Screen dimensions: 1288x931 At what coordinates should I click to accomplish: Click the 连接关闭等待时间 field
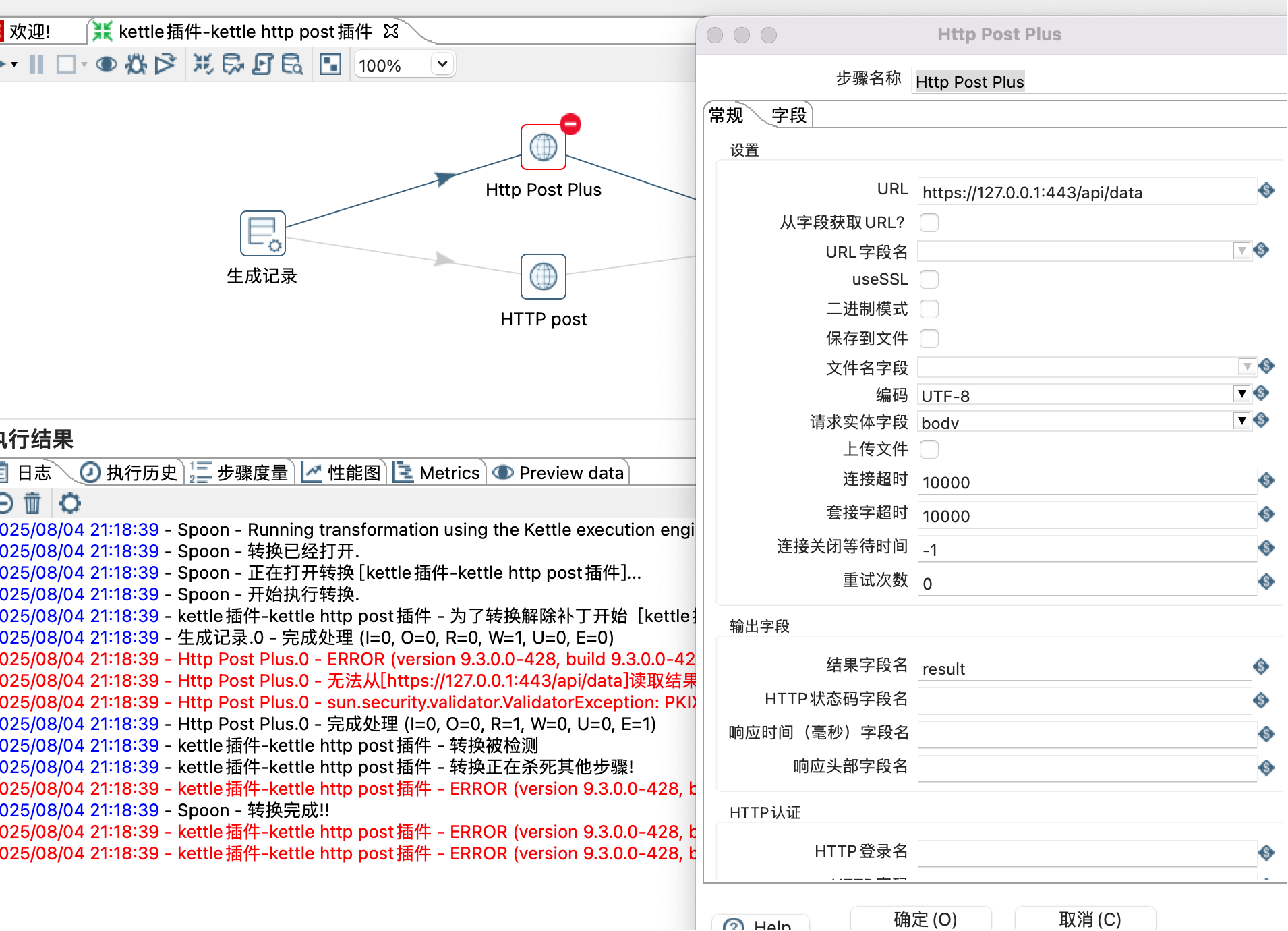pos(1086,549)
